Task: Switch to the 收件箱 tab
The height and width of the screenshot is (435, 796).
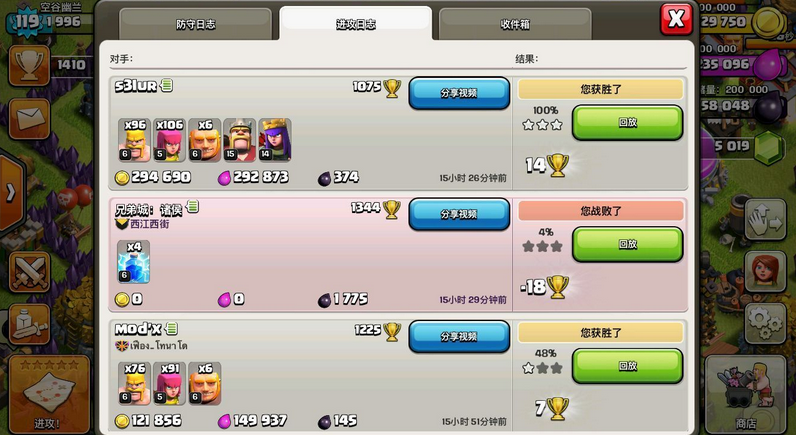Action: coord(515,24)
